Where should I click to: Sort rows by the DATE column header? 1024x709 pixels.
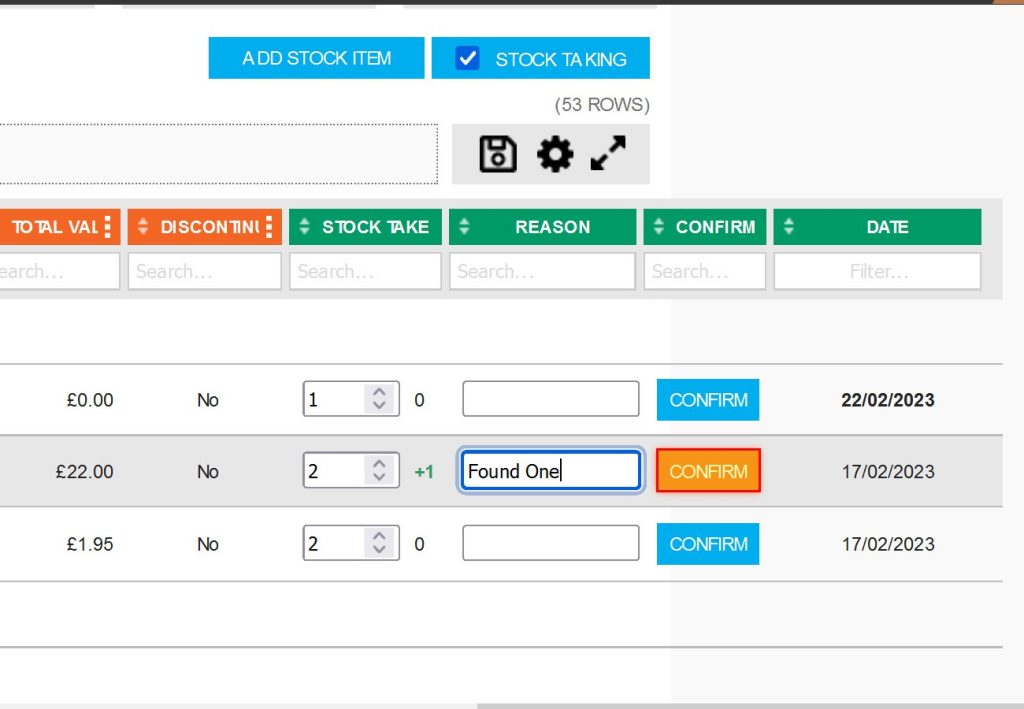point(887,226)
